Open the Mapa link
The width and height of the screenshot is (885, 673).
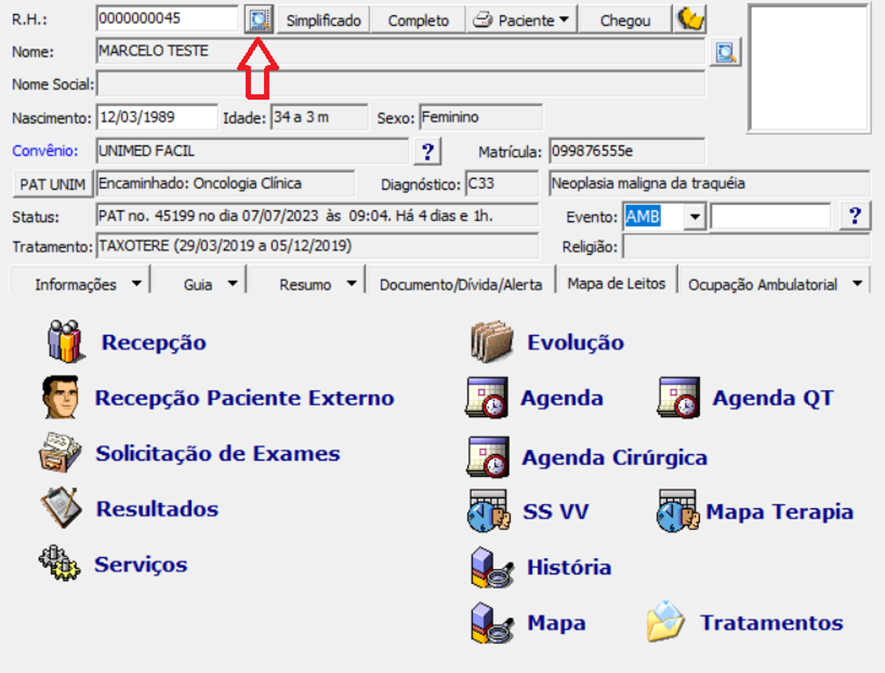click(556, 623)
